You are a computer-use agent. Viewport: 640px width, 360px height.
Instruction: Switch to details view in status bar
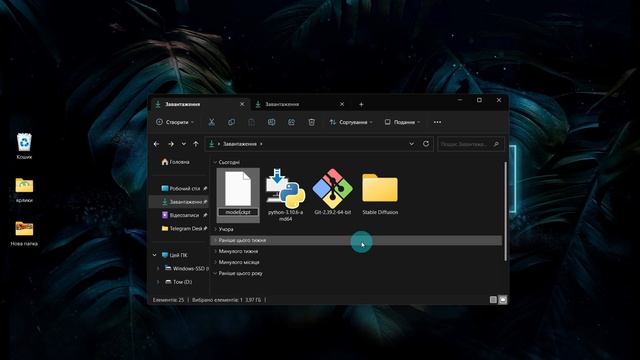493,300
